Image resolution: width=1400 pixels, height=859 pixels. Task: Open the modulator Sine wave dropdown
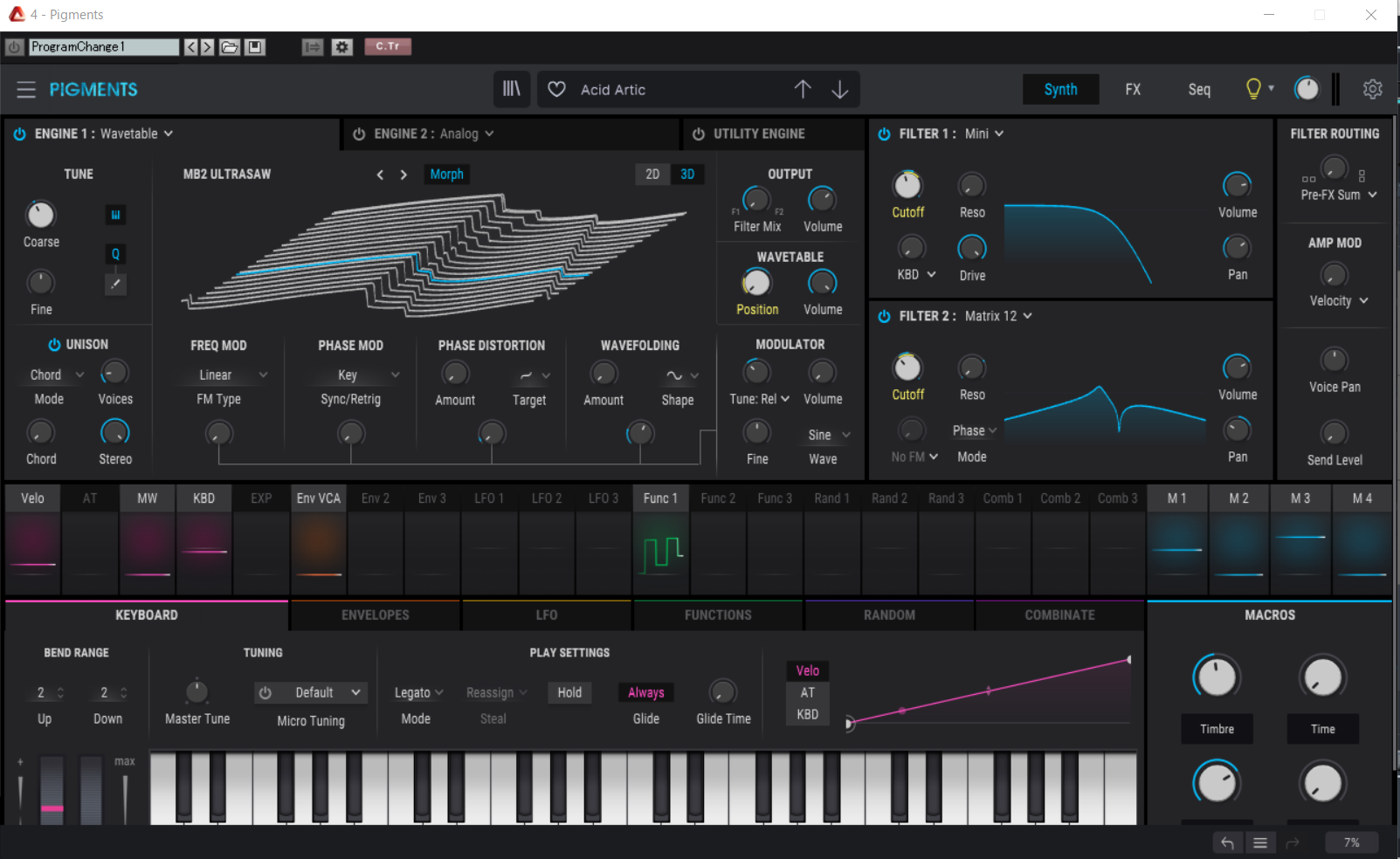click(x=828, y=435)
